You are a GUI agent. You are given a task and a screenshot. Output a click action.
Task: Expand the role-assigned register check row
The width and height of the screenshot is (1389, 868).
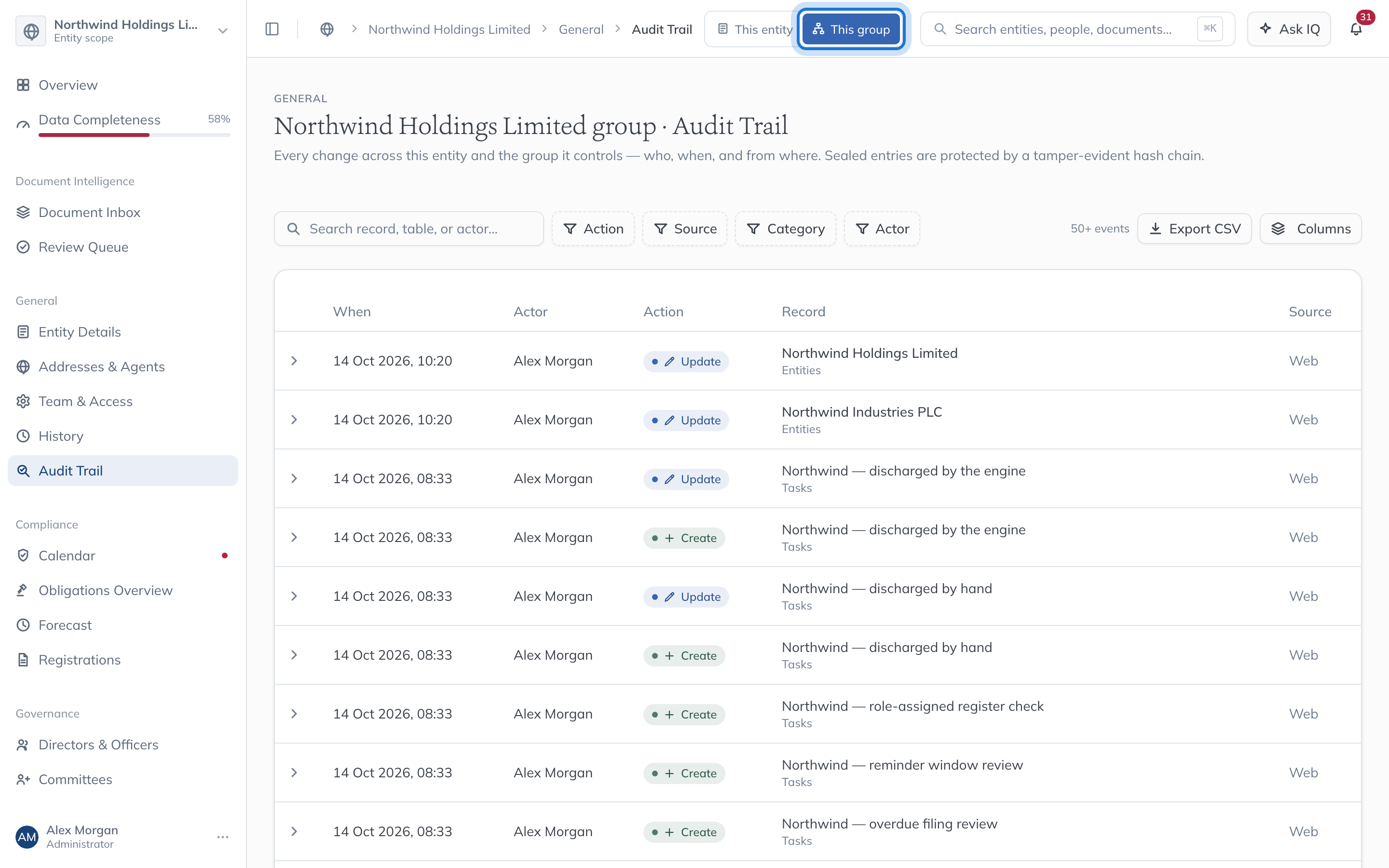pos(294,714)
